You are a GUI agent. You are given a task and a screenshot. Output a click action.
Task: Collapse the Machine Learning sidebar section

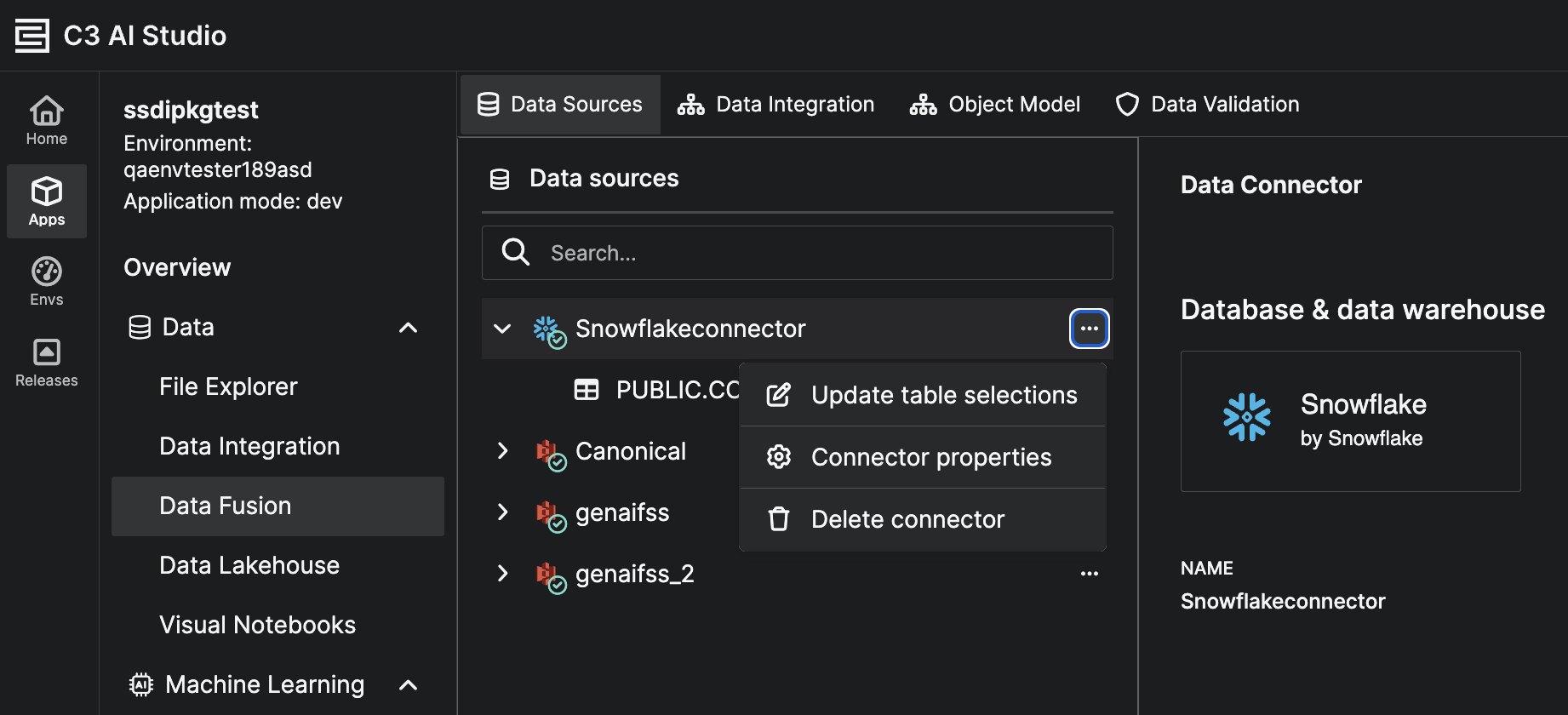tap(409, 685)
